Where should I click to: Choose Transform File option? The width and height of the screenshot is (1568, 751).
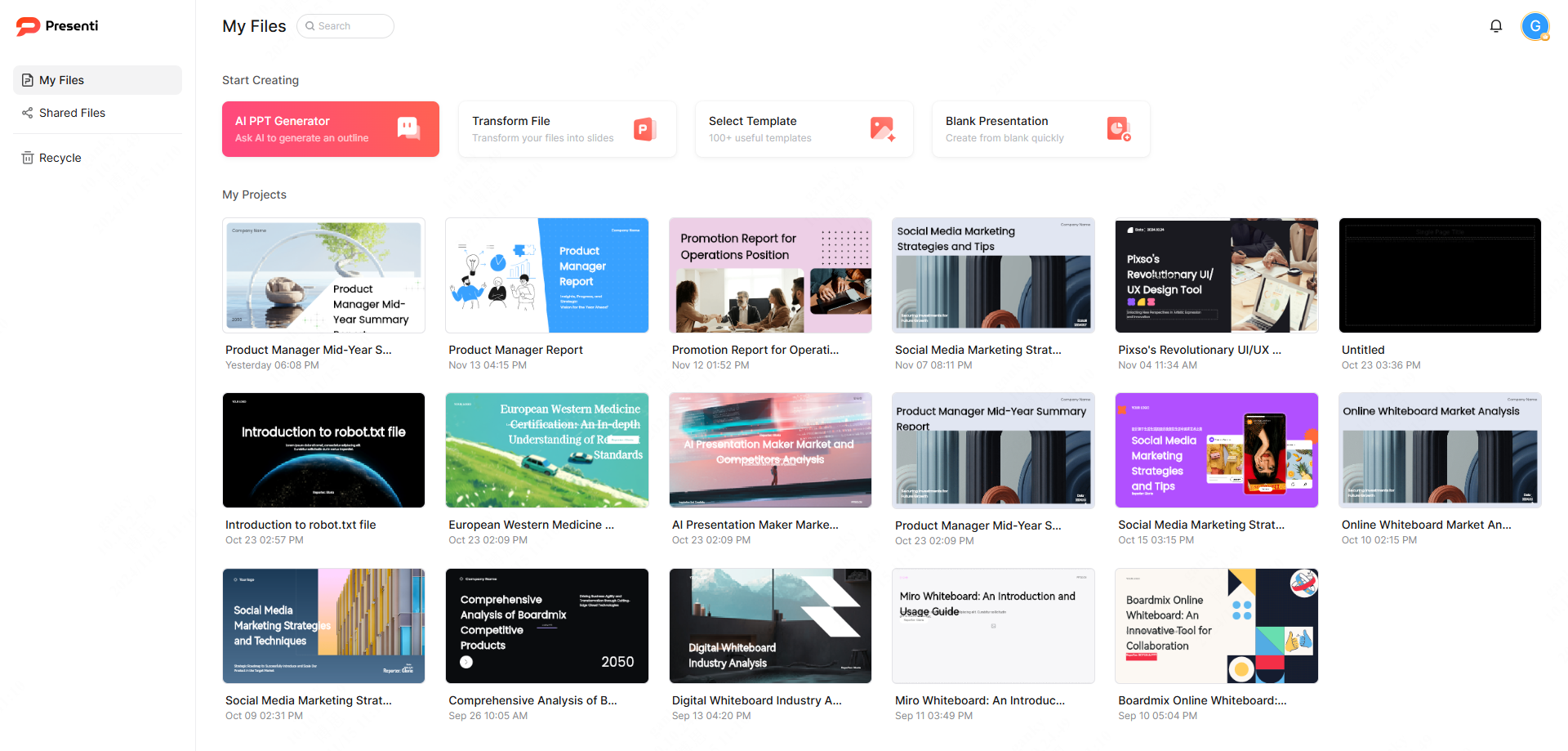coord(568,129)
